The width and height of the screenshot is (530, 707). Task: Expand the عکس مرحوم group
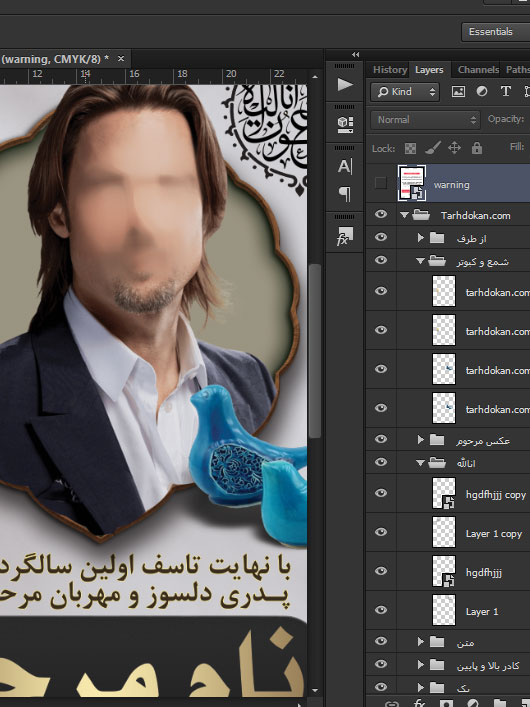pyautogui.click(x=420, y=439)
